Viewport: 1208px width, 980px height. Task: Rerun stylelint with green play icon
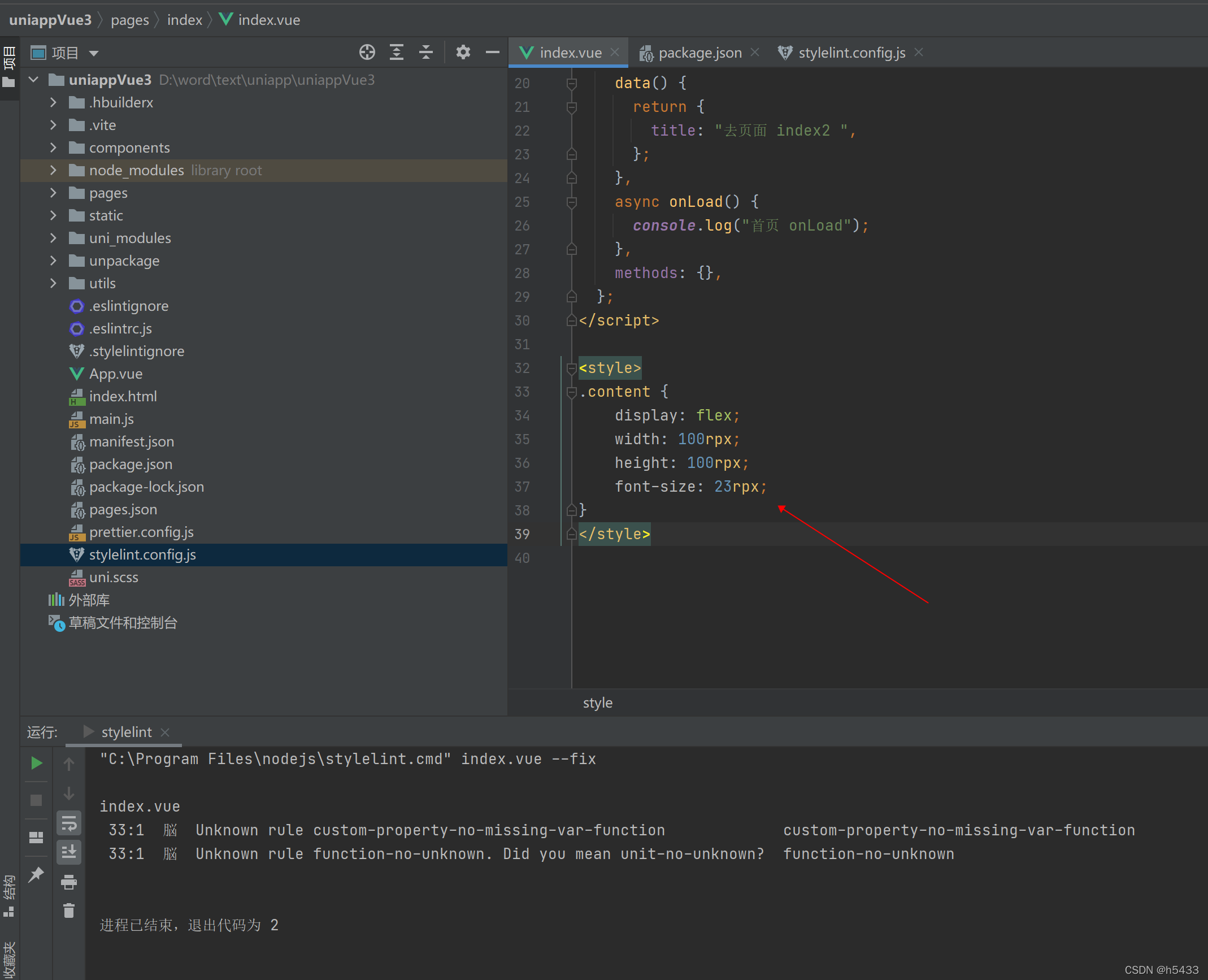pos(37,763)
